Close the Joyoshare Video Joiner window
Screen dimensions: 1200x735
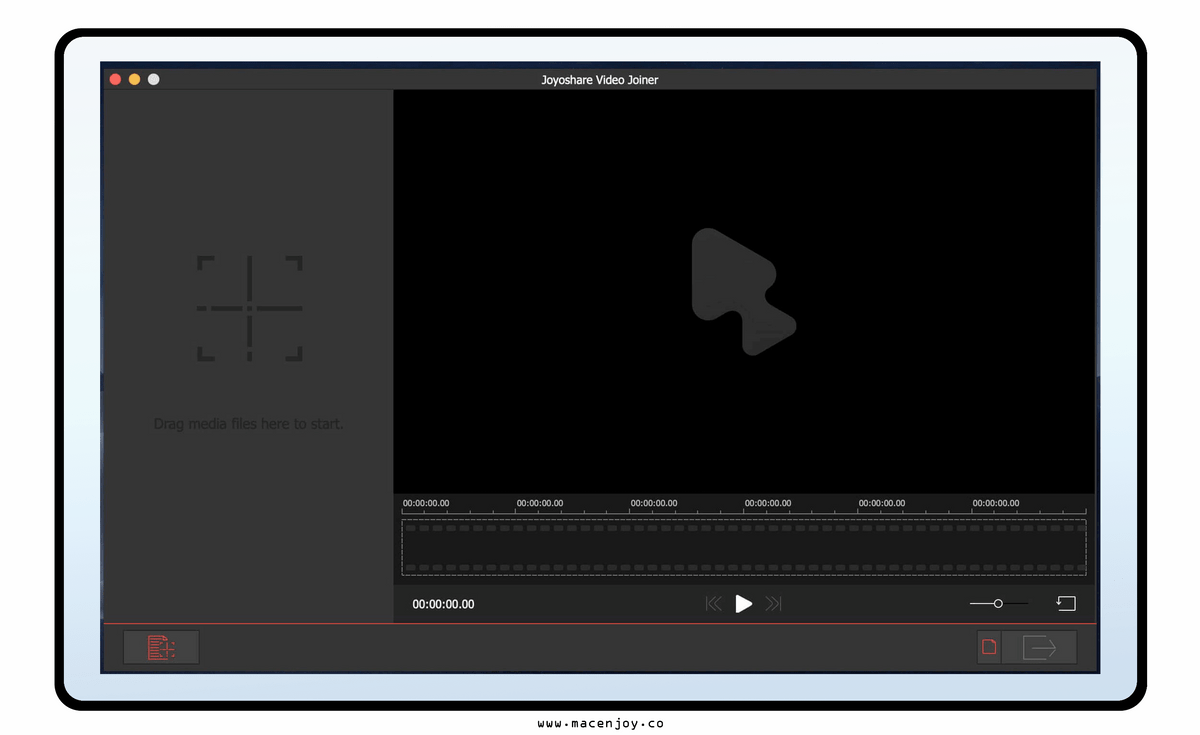click(115, 79)
